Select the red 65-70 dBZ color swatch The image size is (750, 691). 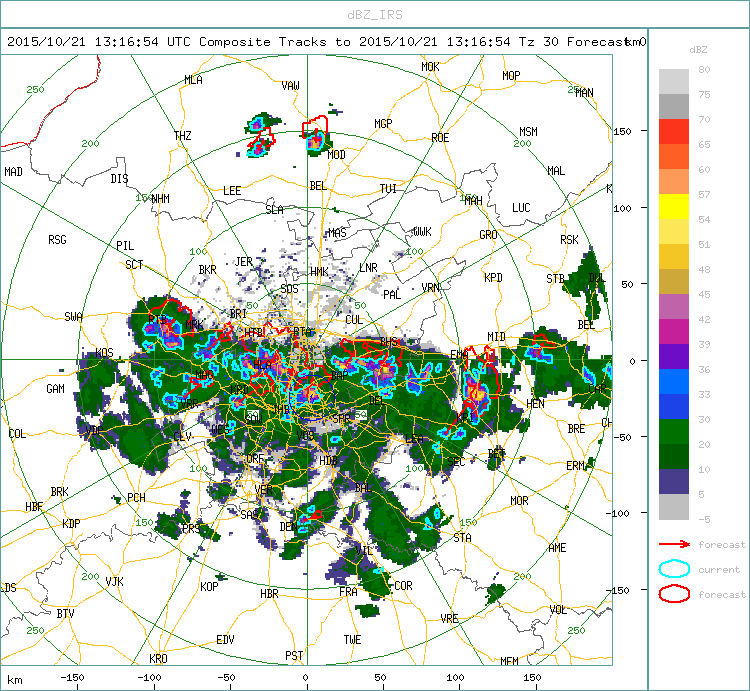[674, 132]
